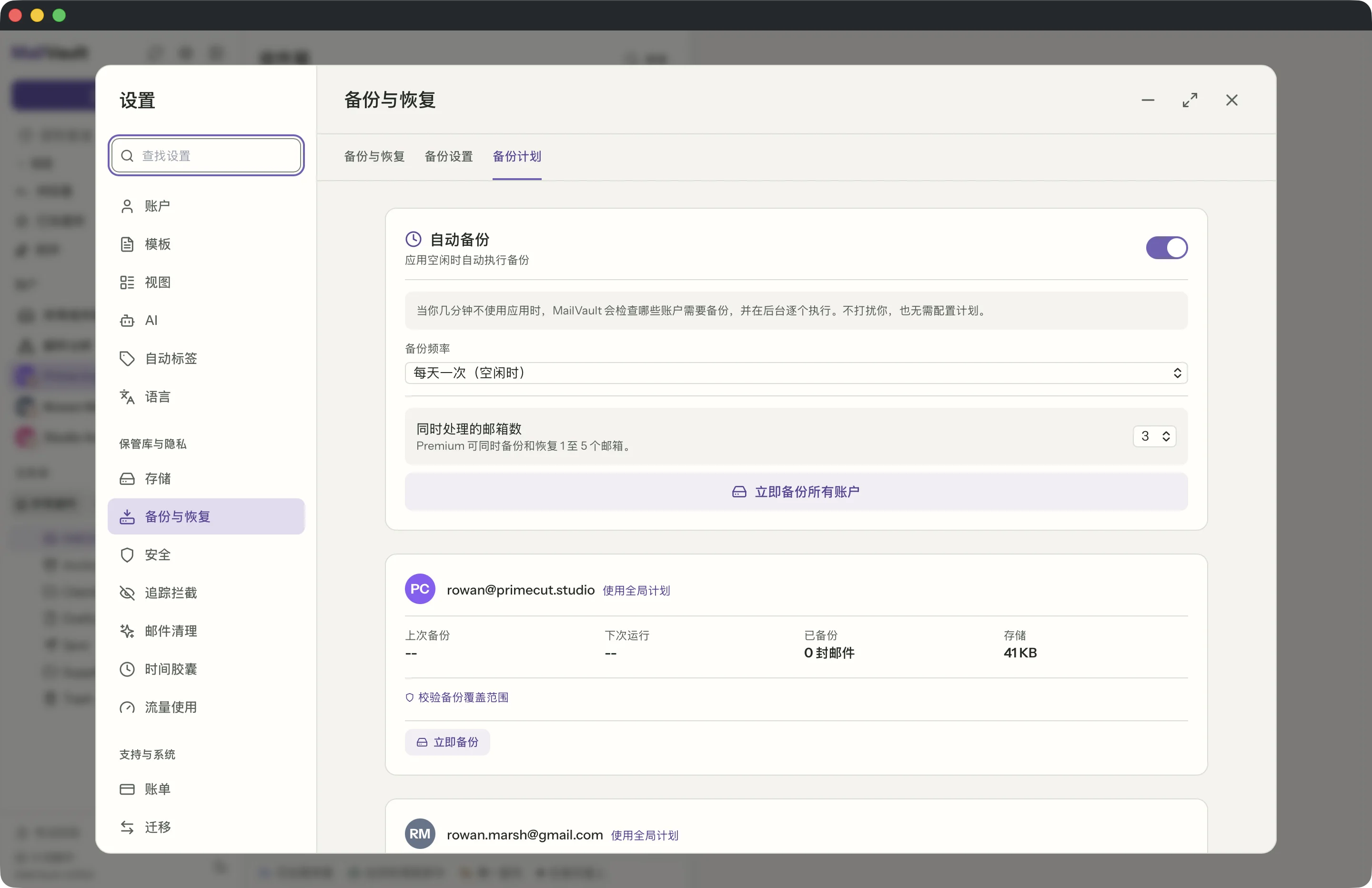The height and width of the screenshot is (888, 1372).
Task: Switch to the 备份设置 tab
Action: point(448,156)
